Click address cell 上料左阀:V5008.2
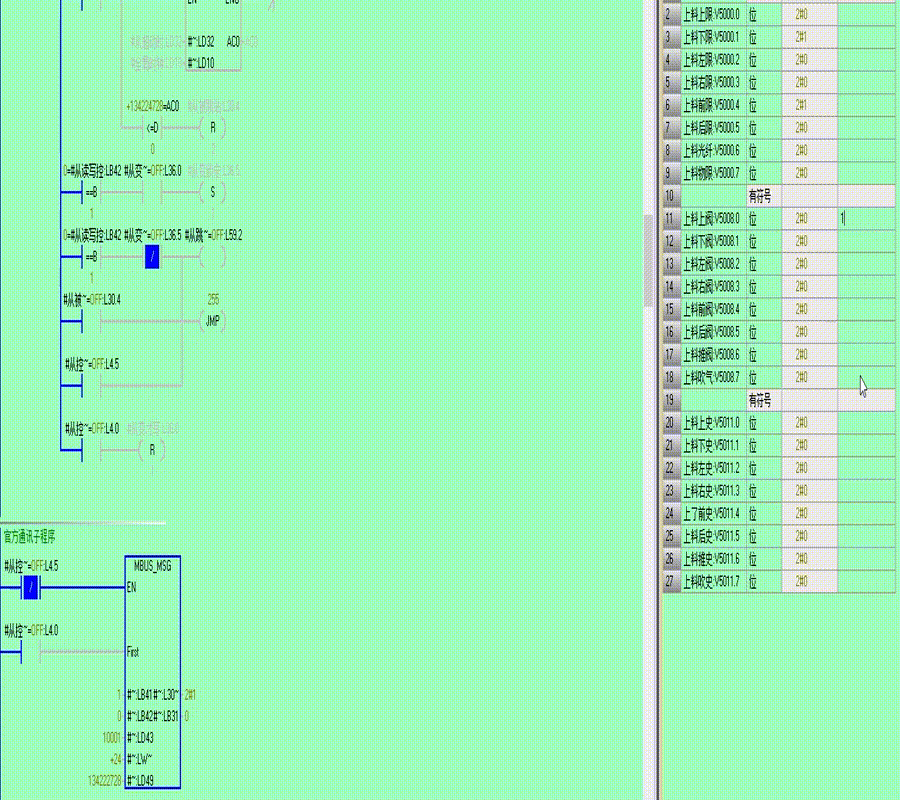This screenshot has height=800, width=900. pyautogui.click(x=713, y=264)
